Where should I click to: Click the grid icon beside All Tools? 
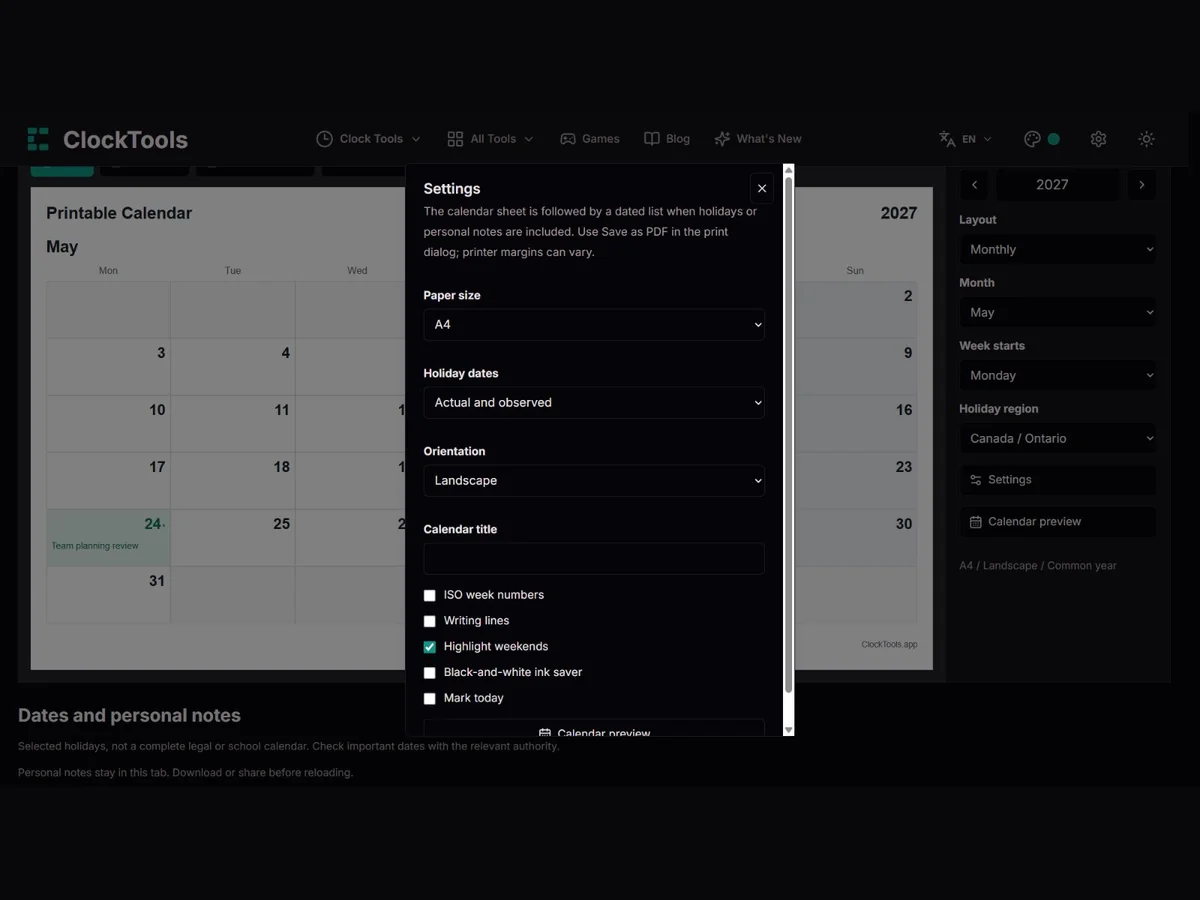click(x=455, y=139)
